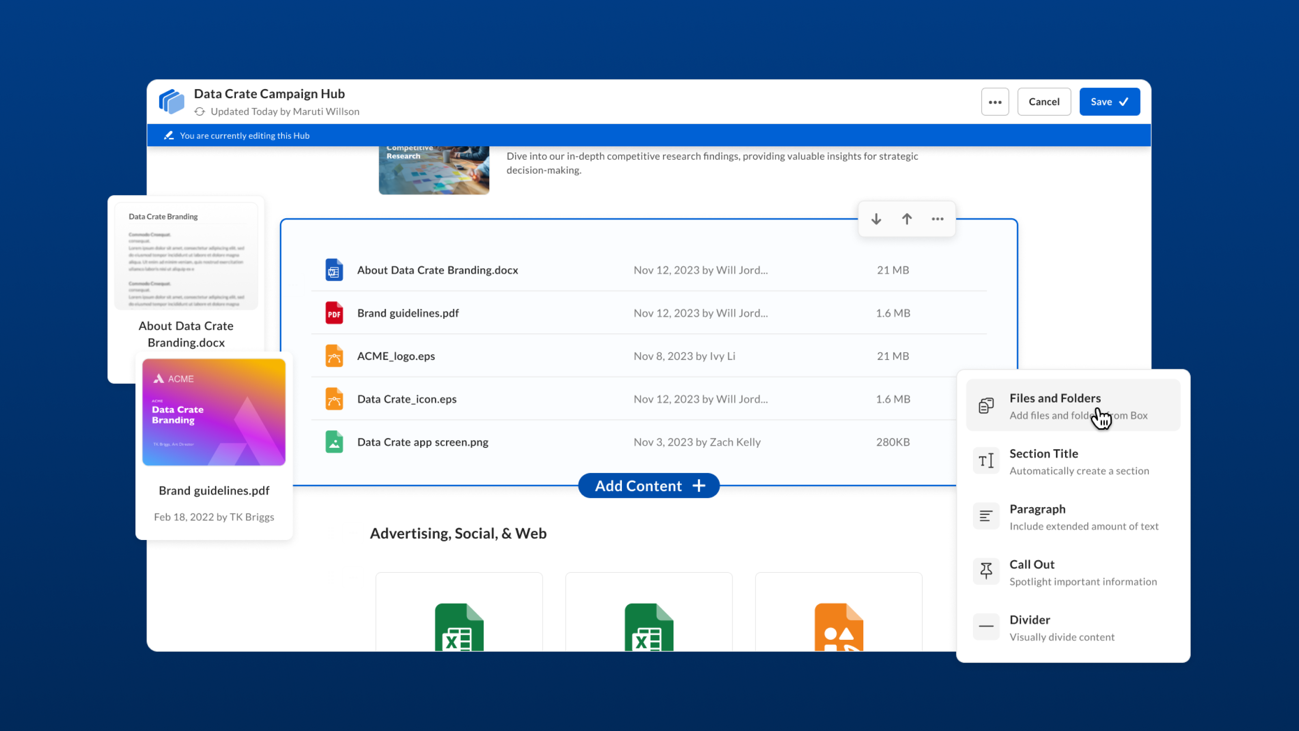This screenshot has height=731, width=1299.
Task: Open the second green spreadsheet file card
Action: point(649,613)
